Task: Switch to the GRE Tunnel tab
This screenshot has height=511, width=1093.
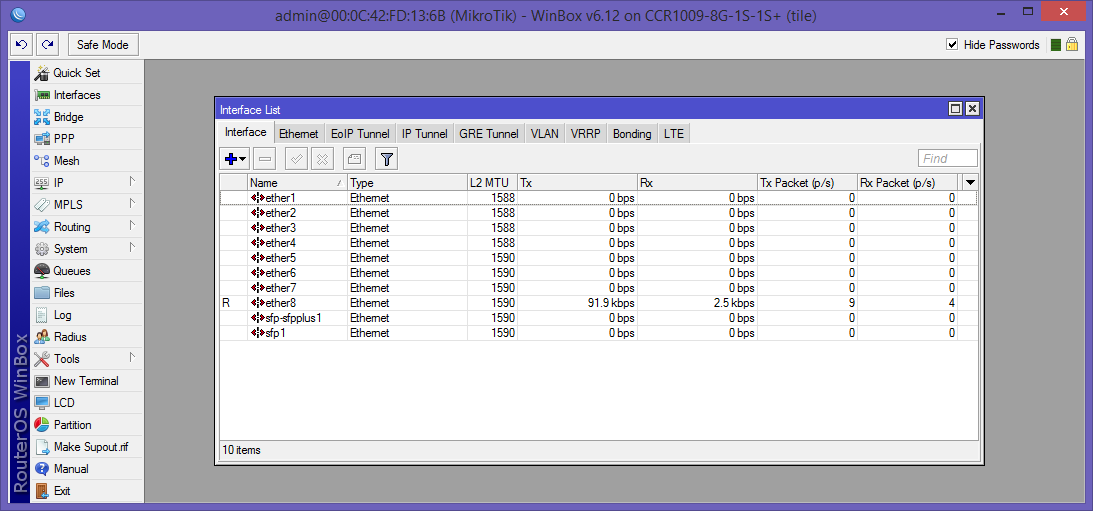Action: tap(489, 134)
